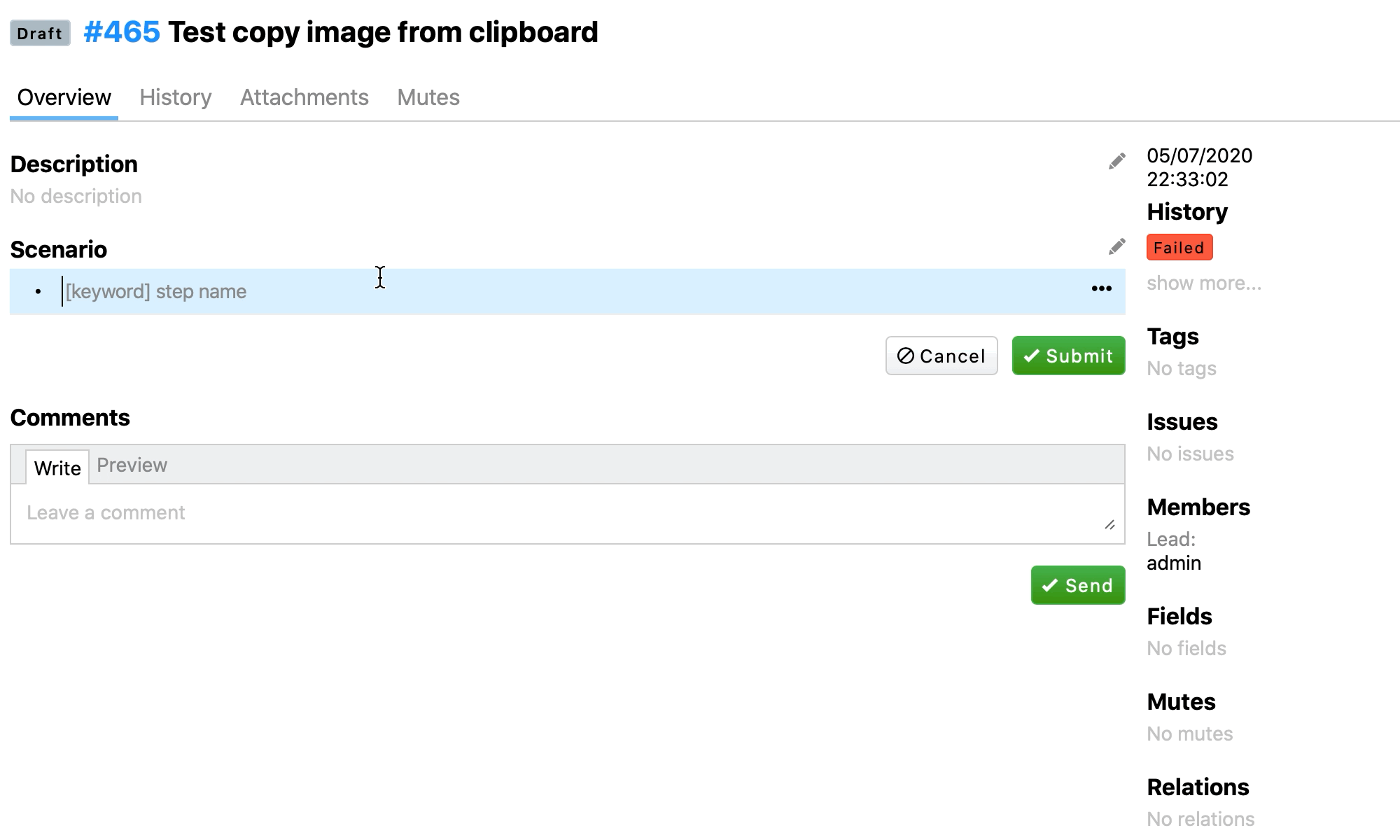
Task: Switch to the History tab
Action: point(175,97)
